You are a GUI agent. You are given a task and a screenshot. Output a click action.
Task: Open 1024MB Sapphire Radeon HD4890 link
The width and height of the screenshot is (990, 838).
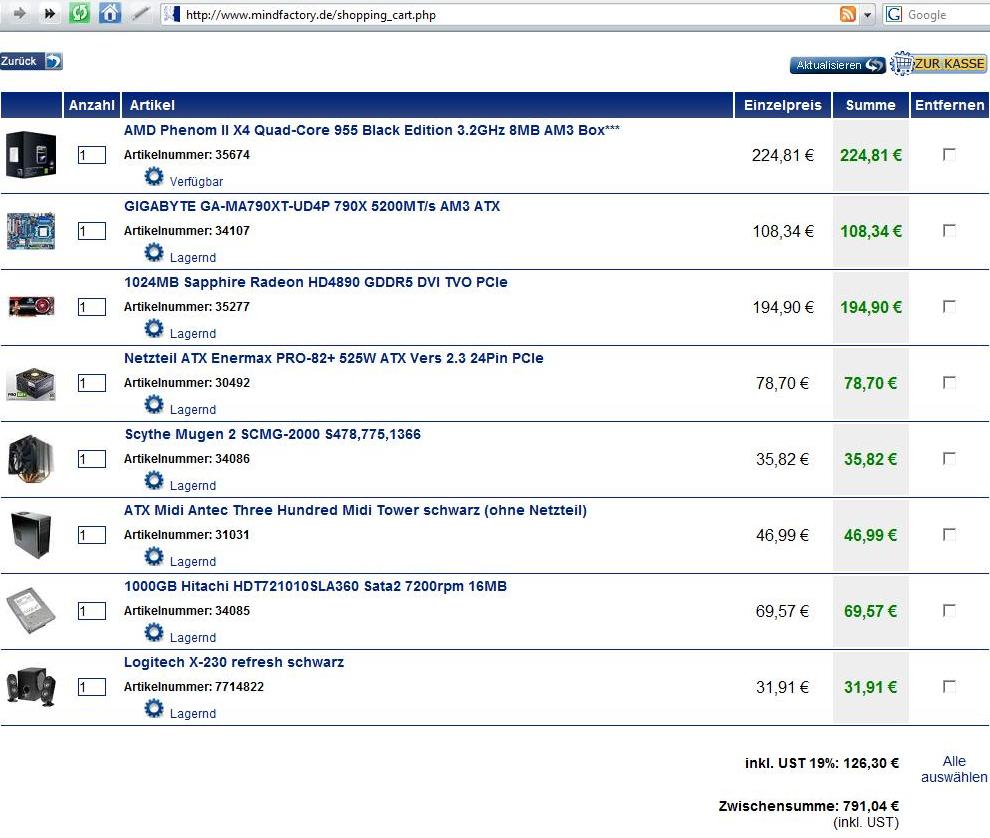[x=316, y=282]
